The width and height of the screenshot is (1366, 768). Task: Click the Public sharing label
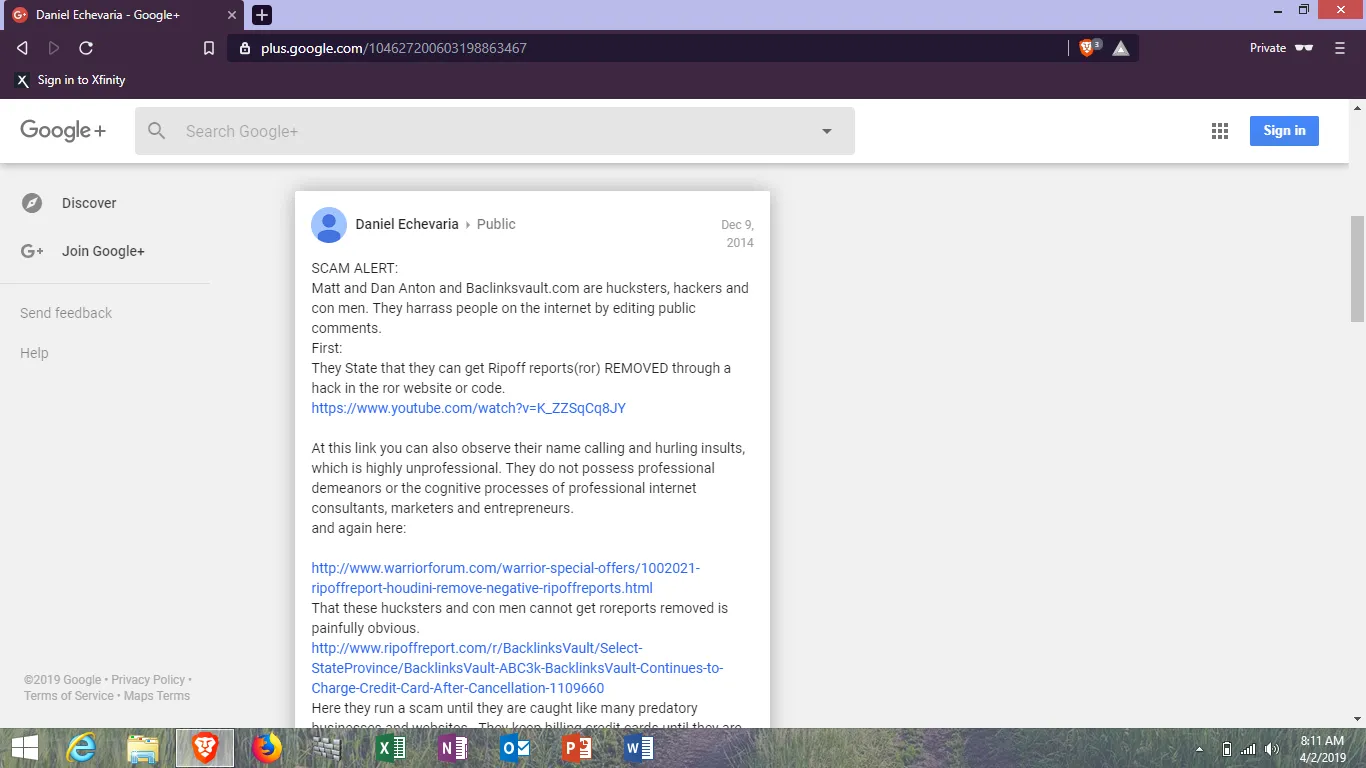496,224
